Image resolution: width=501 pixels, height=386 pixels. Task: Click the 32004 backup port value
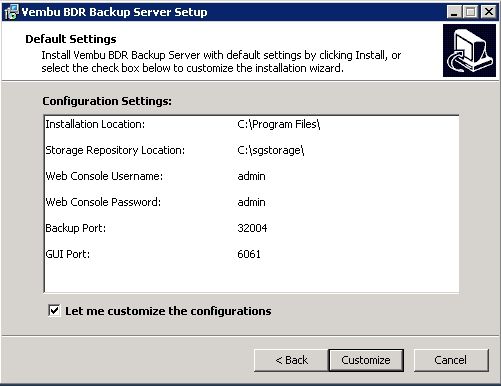point(252,228)
